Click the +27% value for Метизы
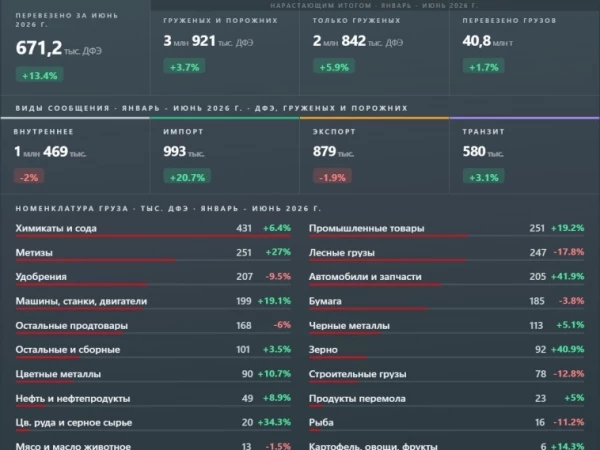 pyautogui.click(x=278, y=252)
